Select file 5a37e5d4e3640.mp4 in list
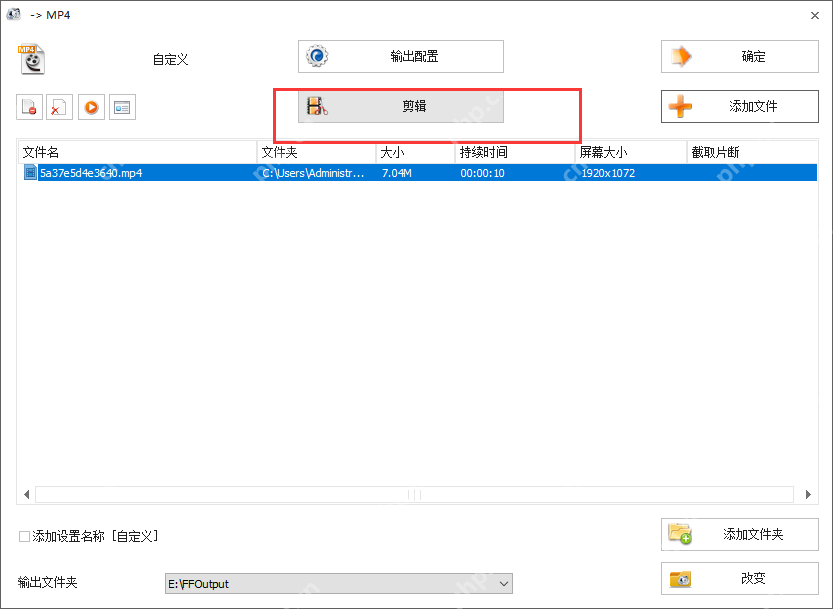This screenshot has height=609, width=833. click(x=91, y=173)
